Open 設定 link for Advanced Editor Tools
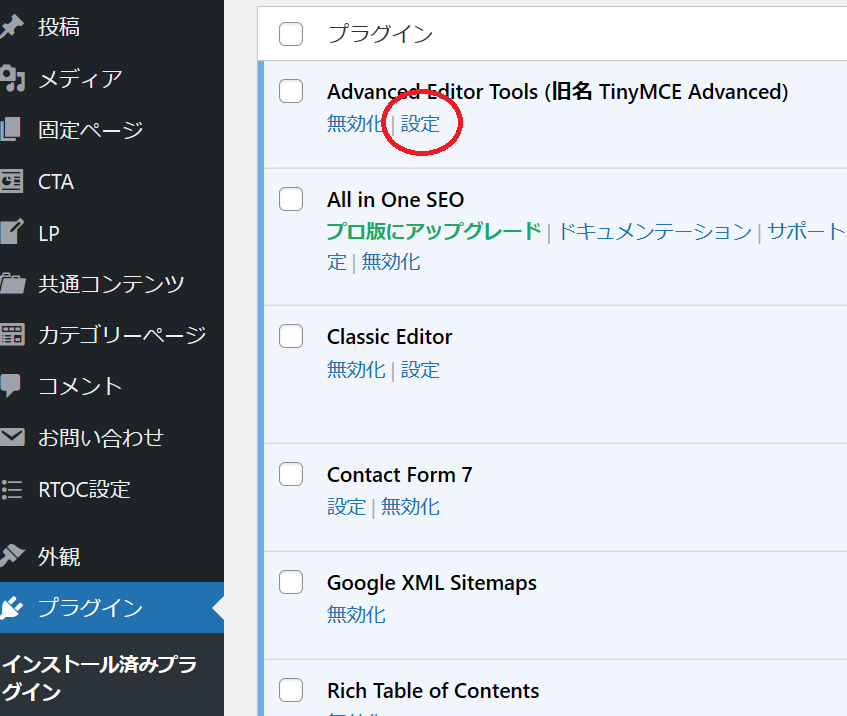847x716 pixels. 420,124
